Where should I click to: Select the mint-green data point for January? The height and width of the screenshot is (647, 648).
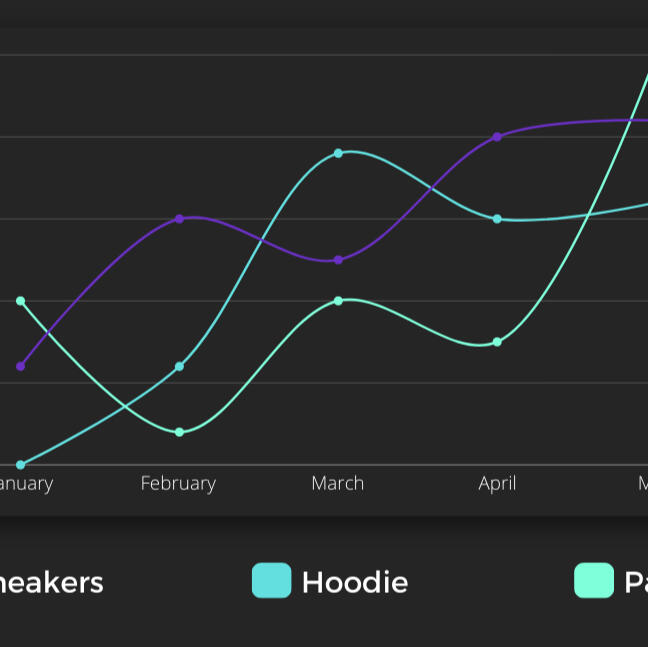coord(20,301)
